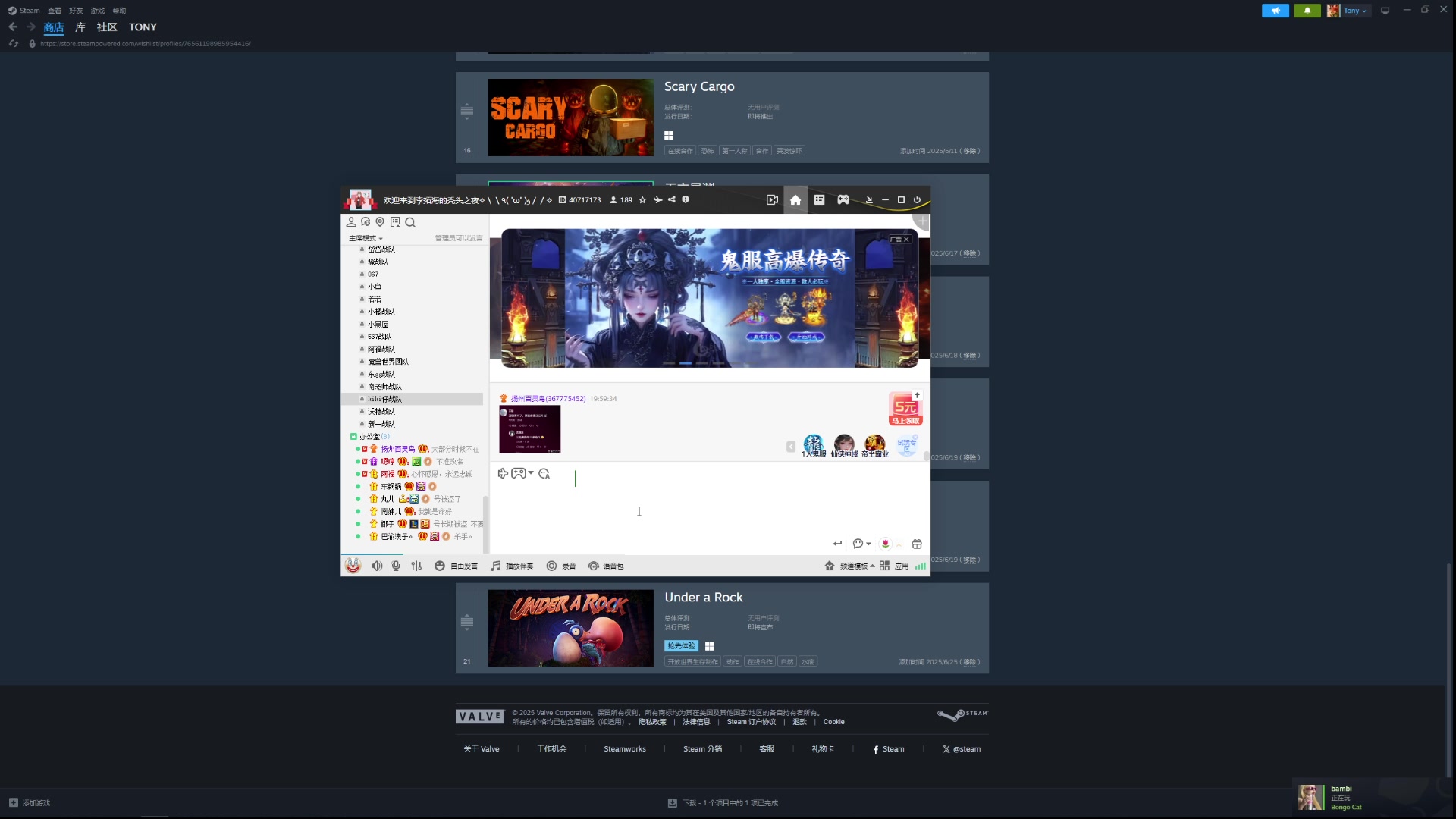Click the gift box icon in YY chat input
Viewport: 1456px width, 819px height.
coord(917,544)
